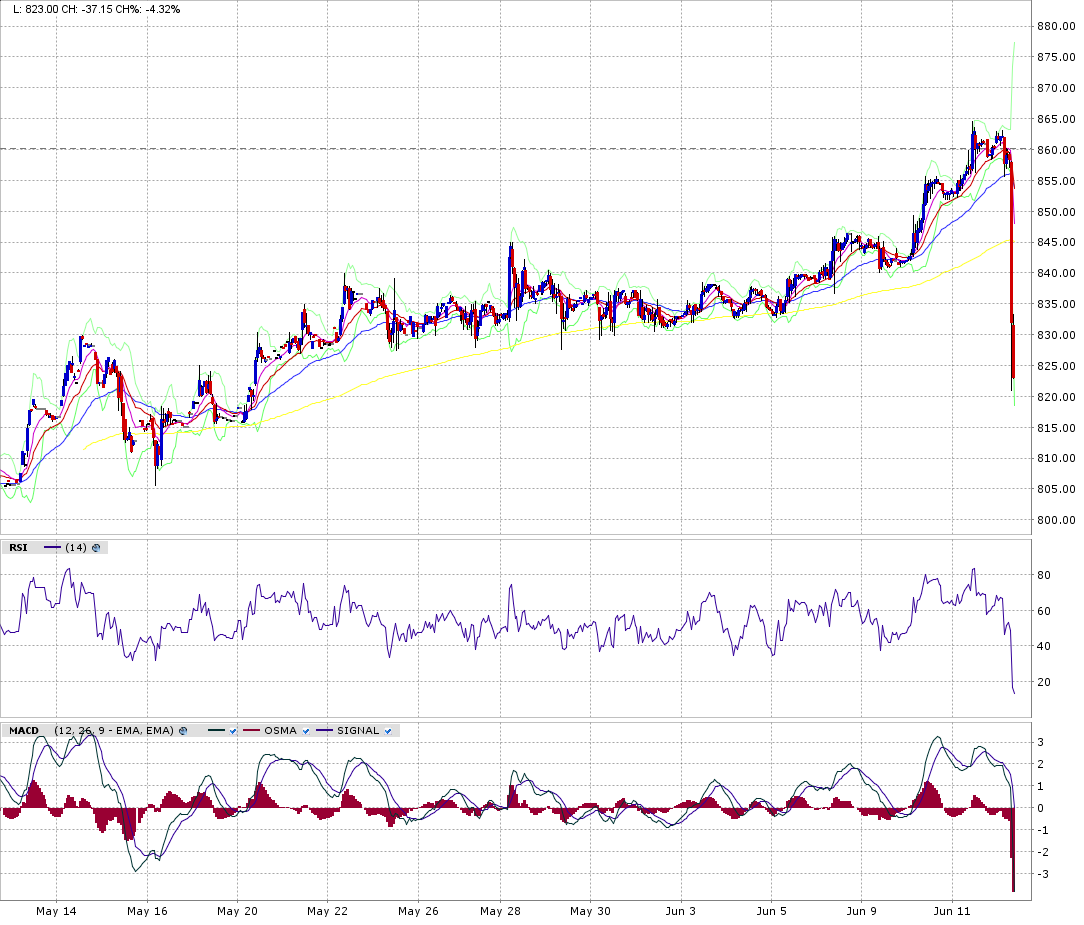Toggle the MACD line visibility checkbox
1084x925 pixels.
tap(234, 731)
